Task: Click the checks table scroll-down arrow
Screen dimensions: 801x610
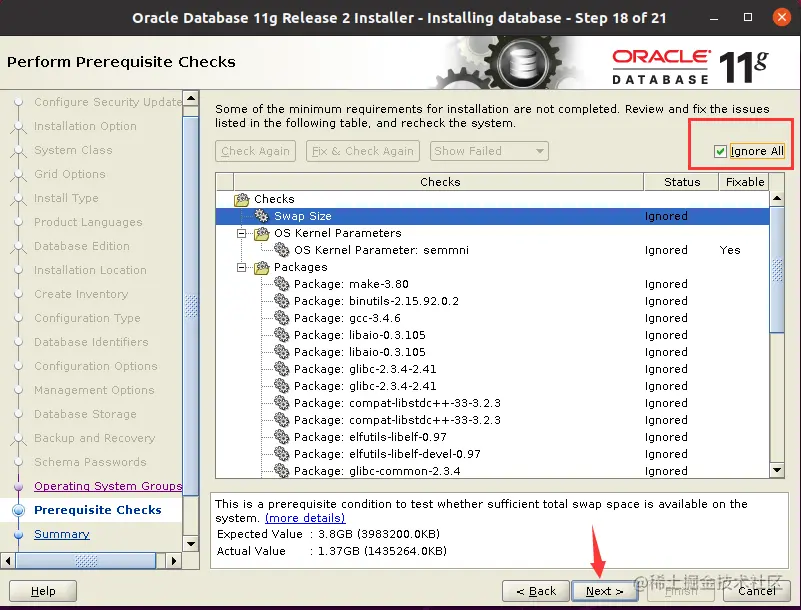Action: click(777, 470)
